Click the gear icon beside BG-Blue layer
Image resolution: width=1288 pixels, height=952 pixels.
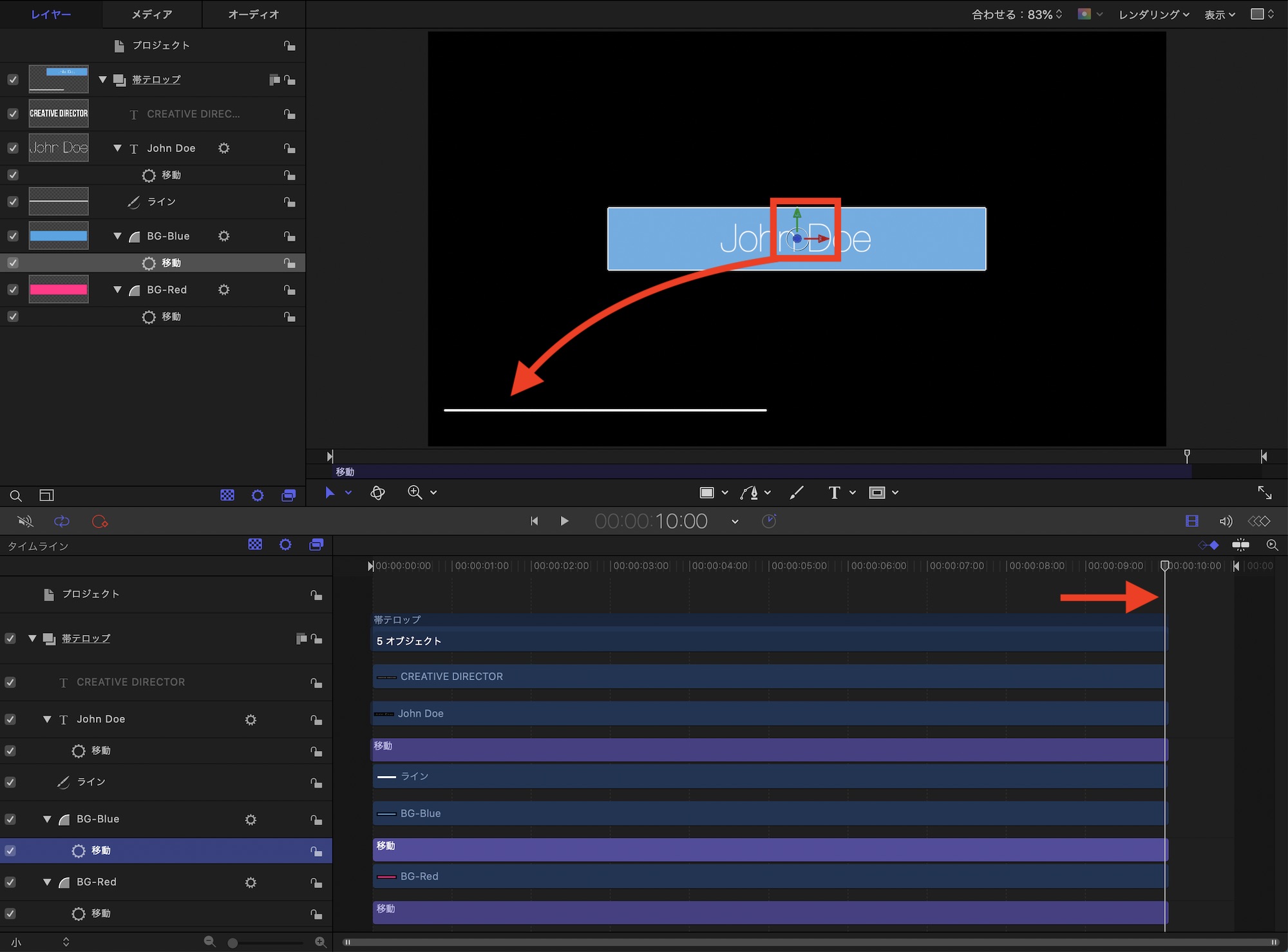pos(223,236)
